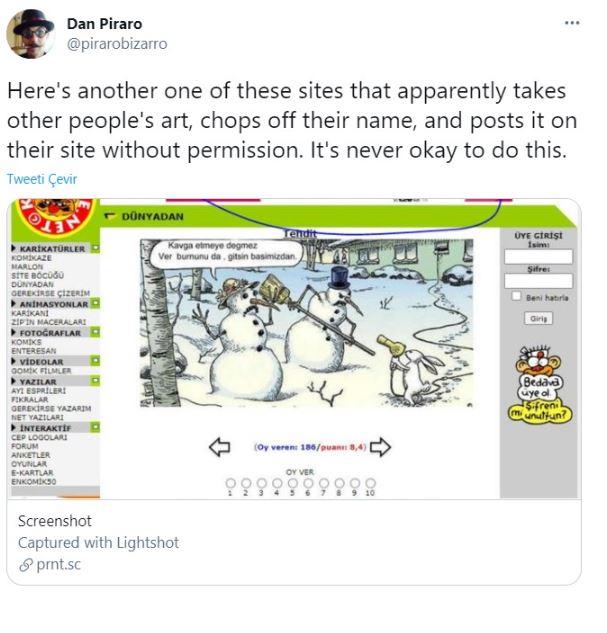Expand the YAZILAR menu section

coord(38,381)
